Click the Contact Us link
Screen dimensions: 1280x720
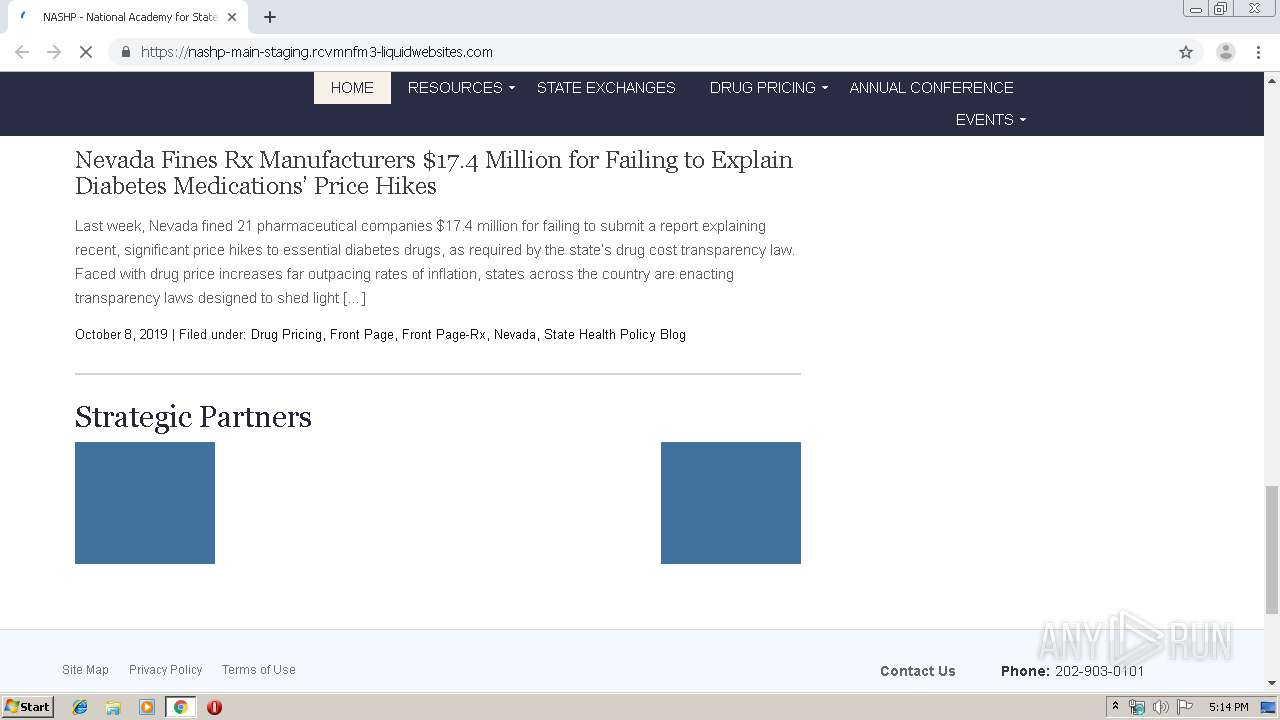tap(917, 671)
